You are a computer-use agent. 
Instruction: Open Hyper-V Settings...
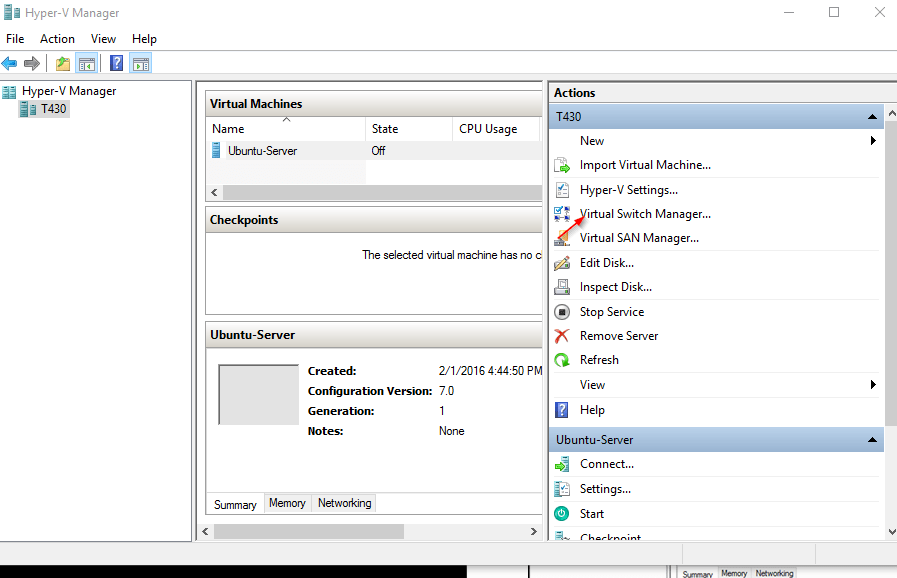(x=629, y=190)
